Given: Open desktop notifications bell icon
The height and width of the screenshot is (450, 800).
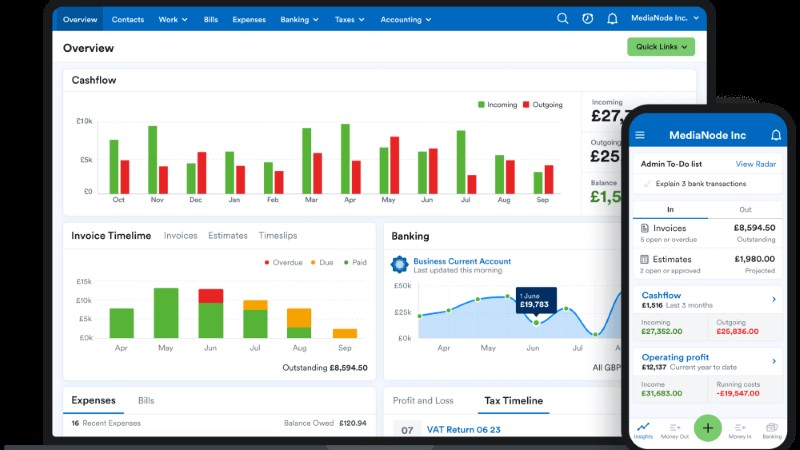Looking at the screenshot, I should [611, 19].
